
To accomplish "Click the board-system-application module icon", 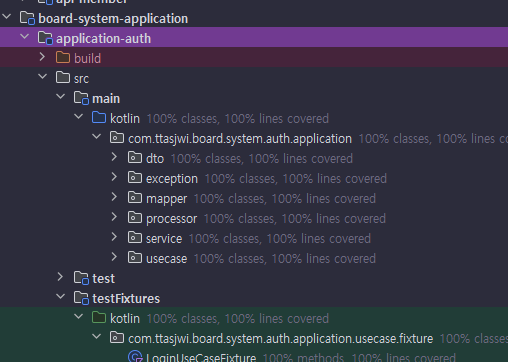I will coord(27,18).
